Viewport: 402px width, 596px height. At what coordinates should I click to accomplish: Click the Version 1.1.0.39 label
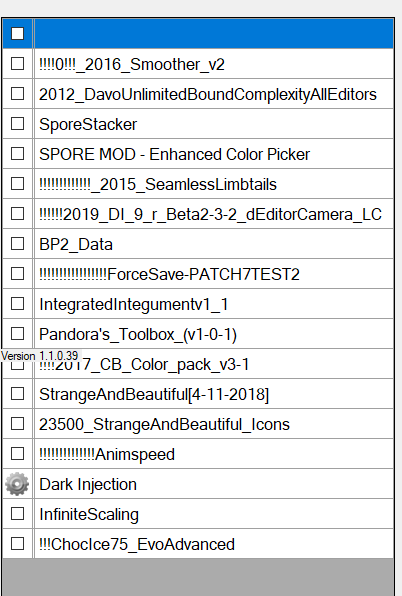[x=40, y=356]
